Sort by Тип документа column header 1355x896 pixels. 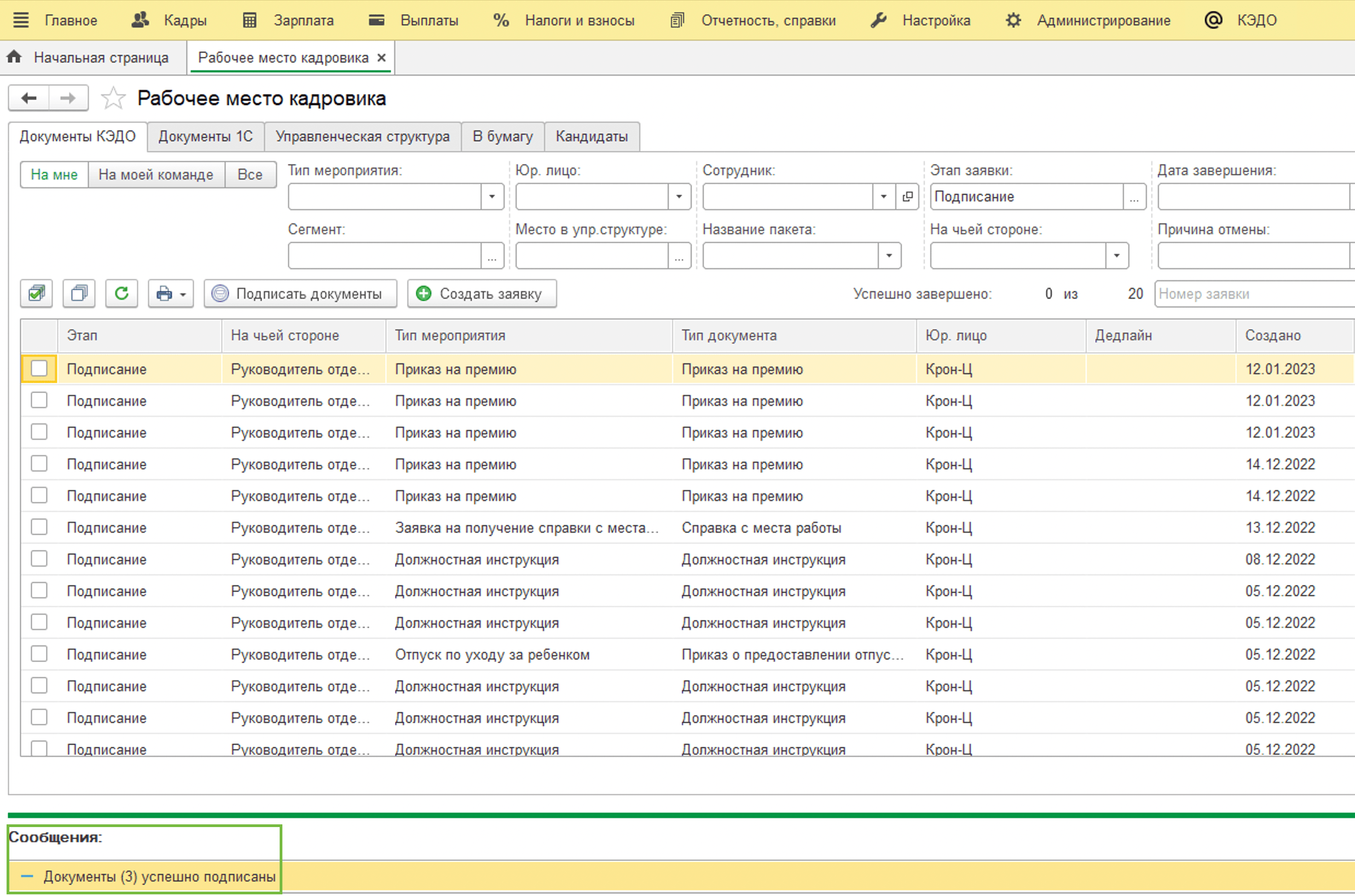click(794, 335)
